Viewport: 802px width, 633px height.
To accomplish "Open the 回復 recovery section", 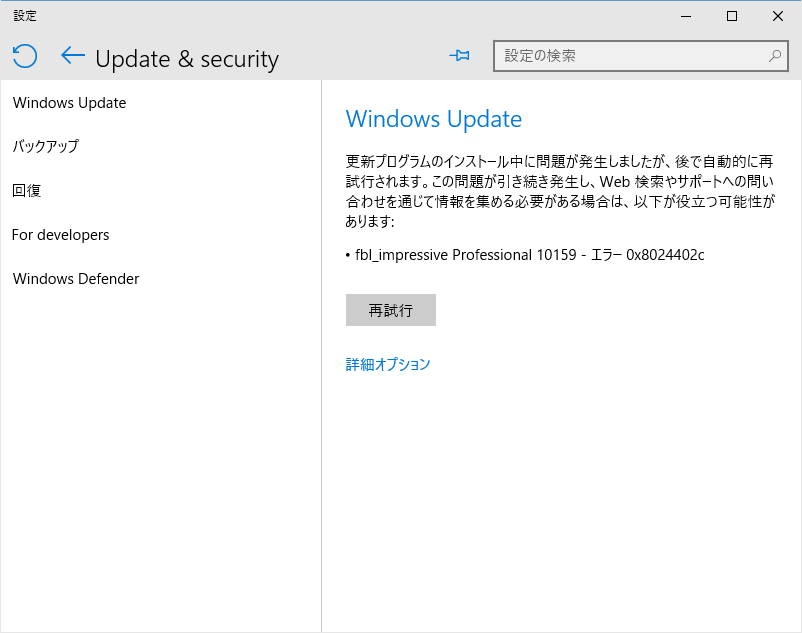I will 27,191.
